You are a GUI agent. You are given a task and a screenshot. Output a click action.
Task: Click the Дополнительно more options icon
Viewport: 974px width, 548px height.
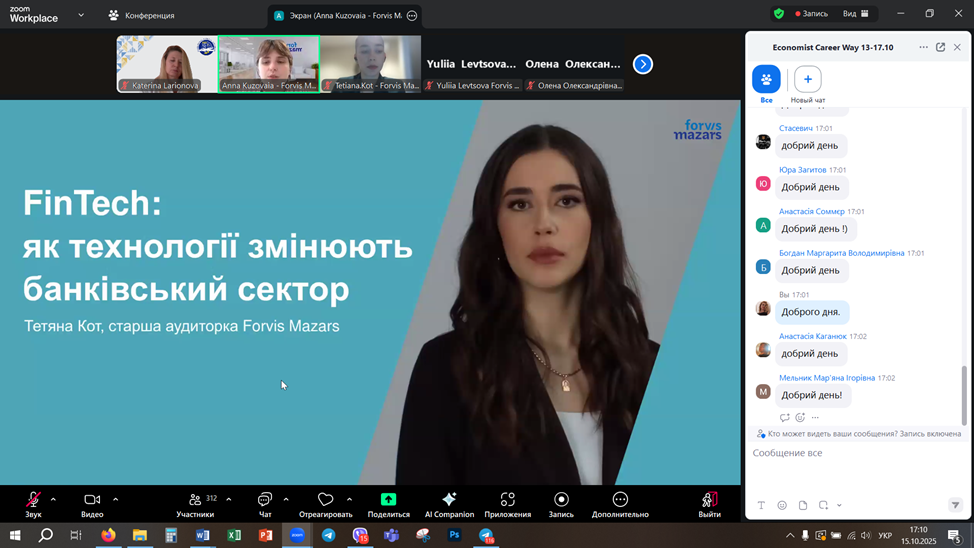620,503
